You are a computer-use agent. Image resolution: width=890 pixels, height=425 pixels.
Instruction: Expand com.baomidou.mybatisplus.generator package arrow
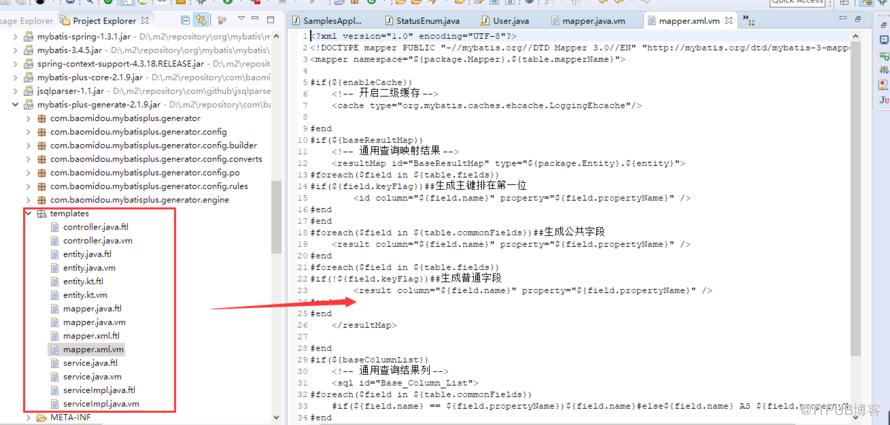tap(28, 118)
